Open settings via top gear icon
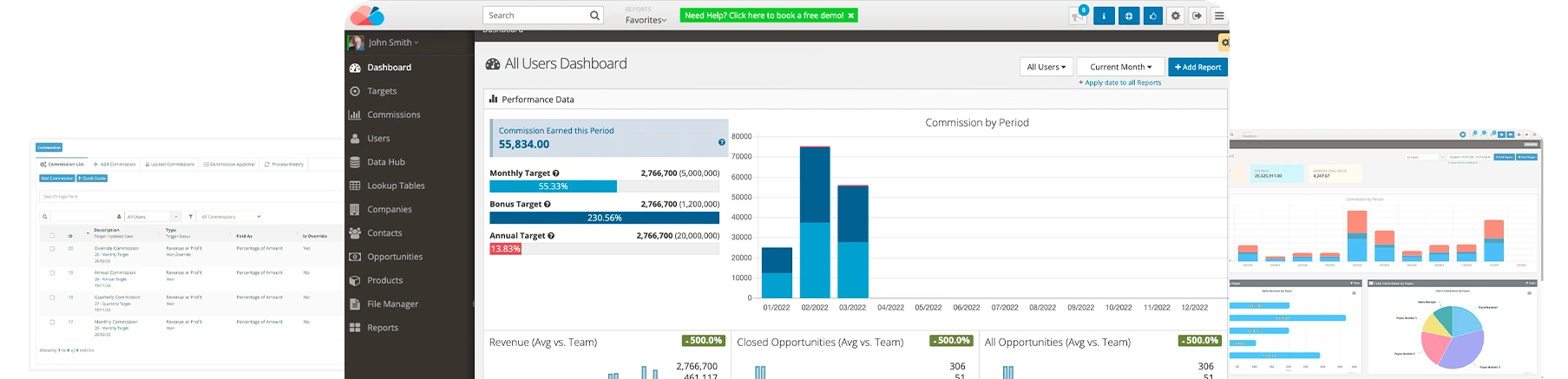Image resolution: width=1568 pixels, height=379 pixels. coord(1176,16)
